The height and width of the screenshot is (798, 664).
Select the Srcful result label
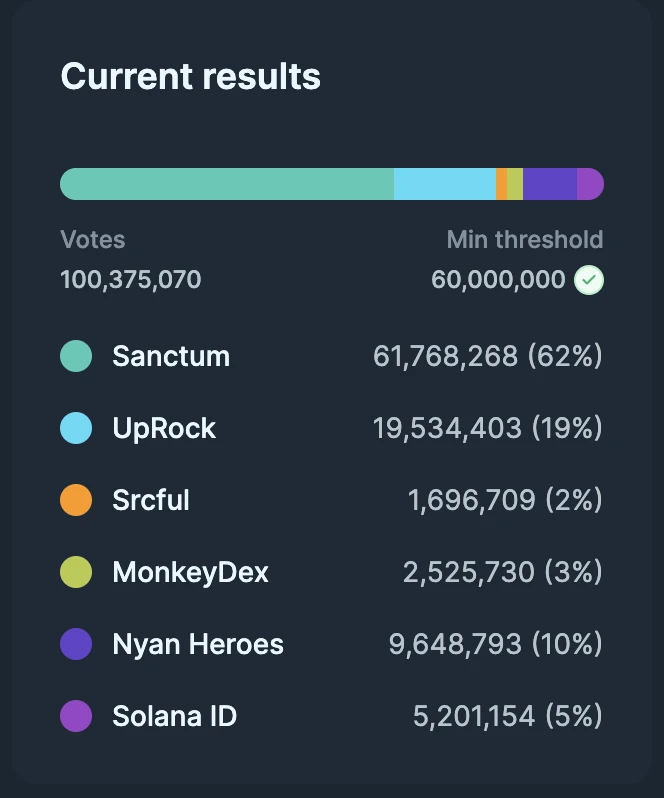tap(151, 500)
